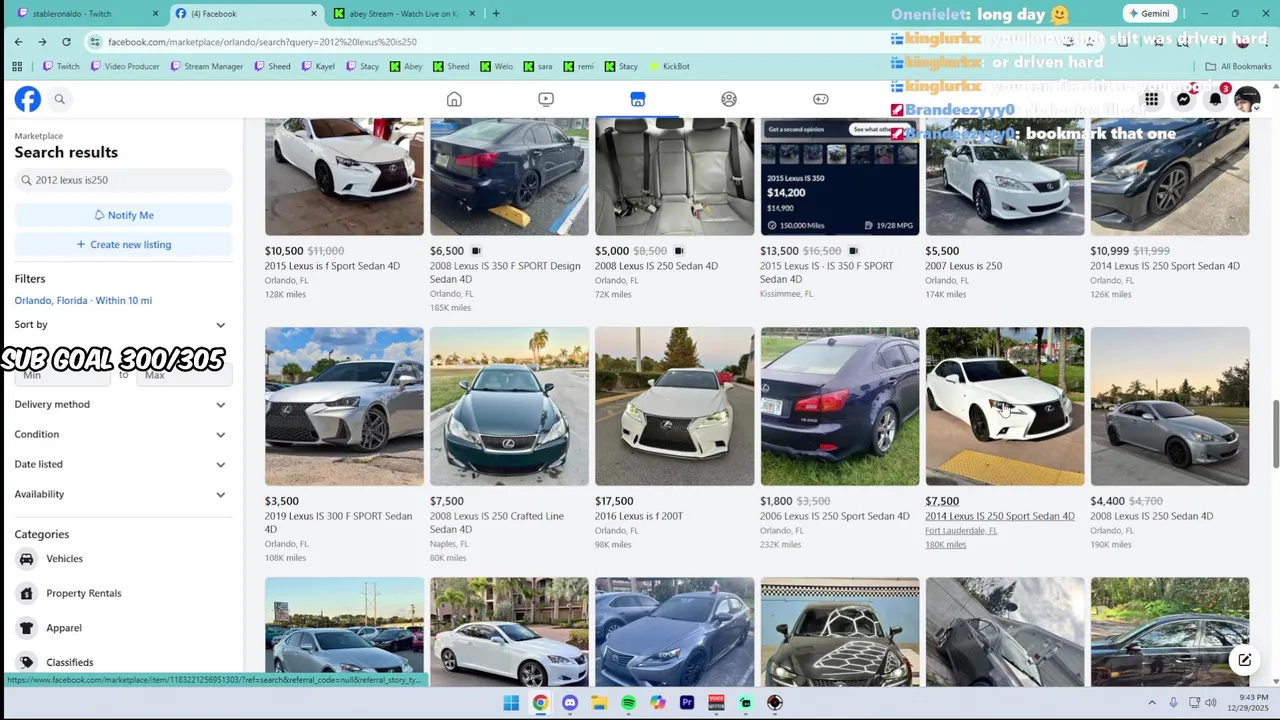The width and height of the screenshot is (1280, 720).
Task: Open the Video Producer bookmark
Action: click(x=125, y=67)
